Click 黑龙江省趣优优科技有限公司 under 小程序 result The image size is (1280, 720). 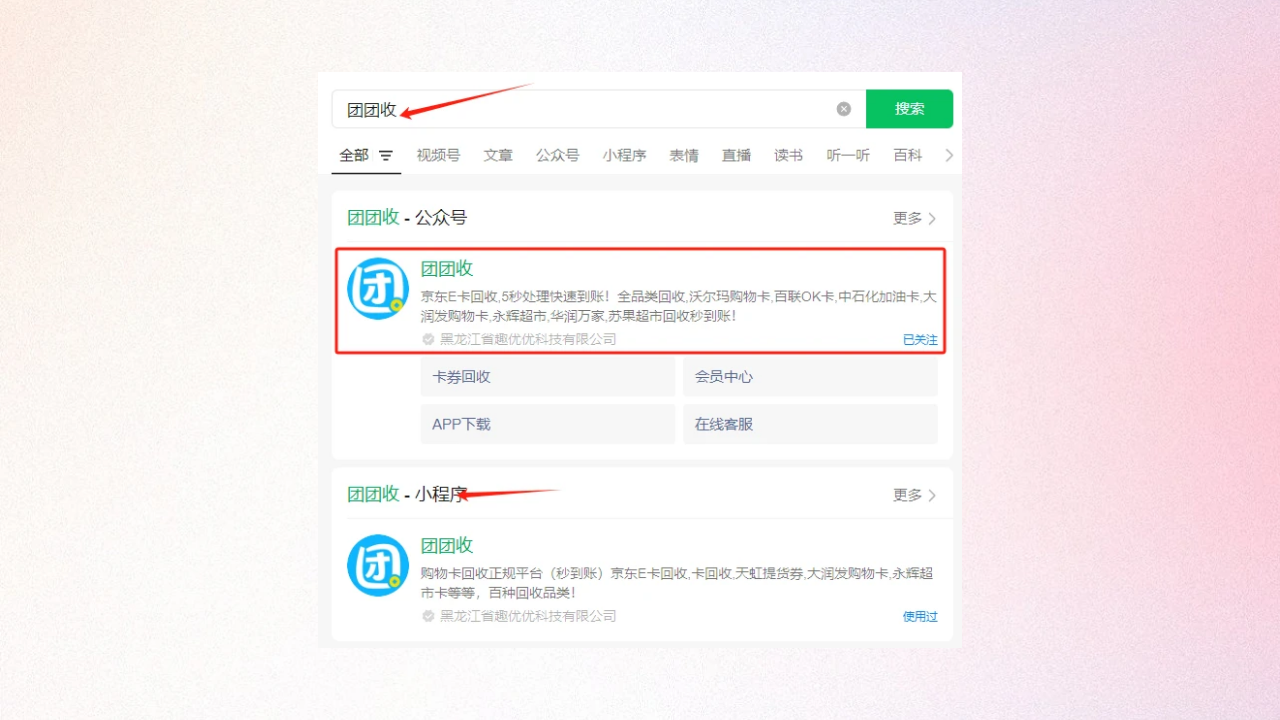pyautogui.click(x=528, y=616)
